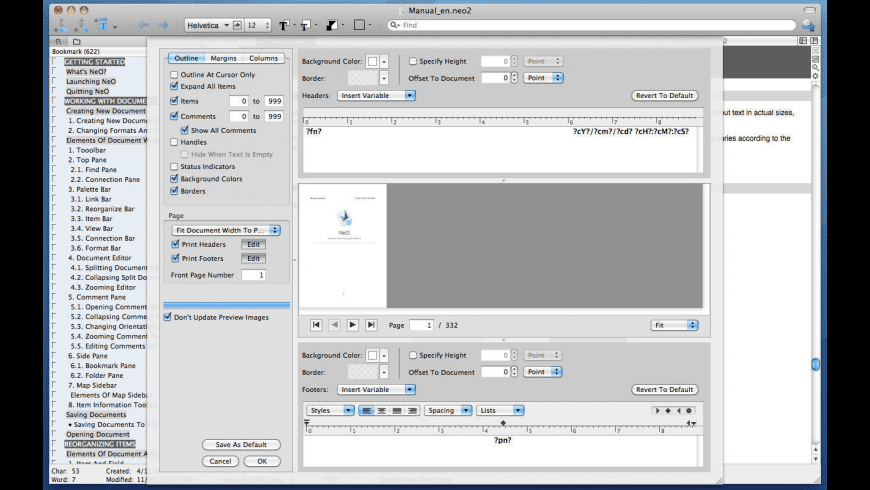870x490 pixels.
Task: Open the Styles dropdown in footer editor
Action: pyautogui.click(x=331, y=410)
